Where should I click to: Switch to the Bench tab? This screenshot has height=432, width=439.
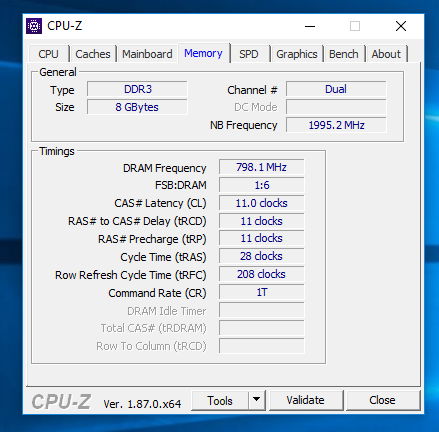pyautogui.click(x=344, y=54)
